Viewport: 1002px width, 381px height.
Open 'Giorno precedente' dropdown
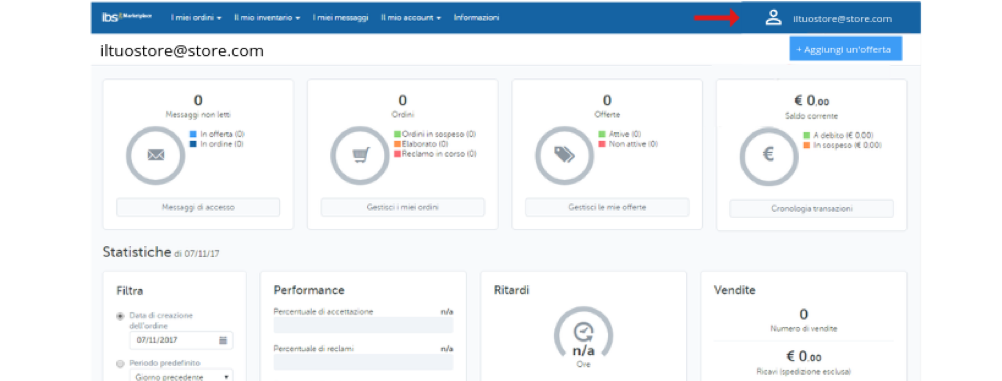[x=181, y=377]
